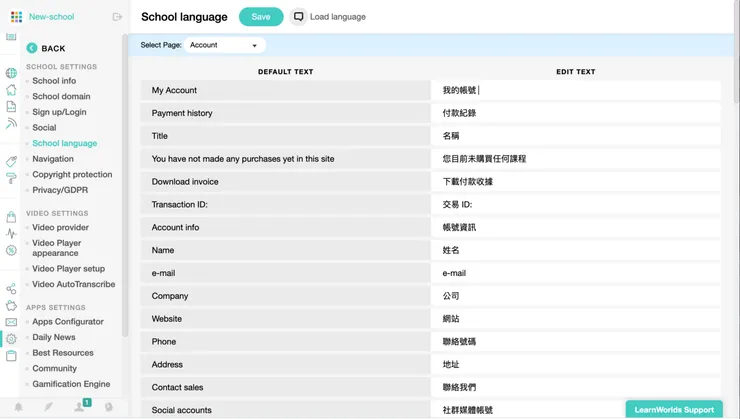Click the bell notifications icon at bottom
The height and width of the screenshot is (419, 740).
(18, 407)
